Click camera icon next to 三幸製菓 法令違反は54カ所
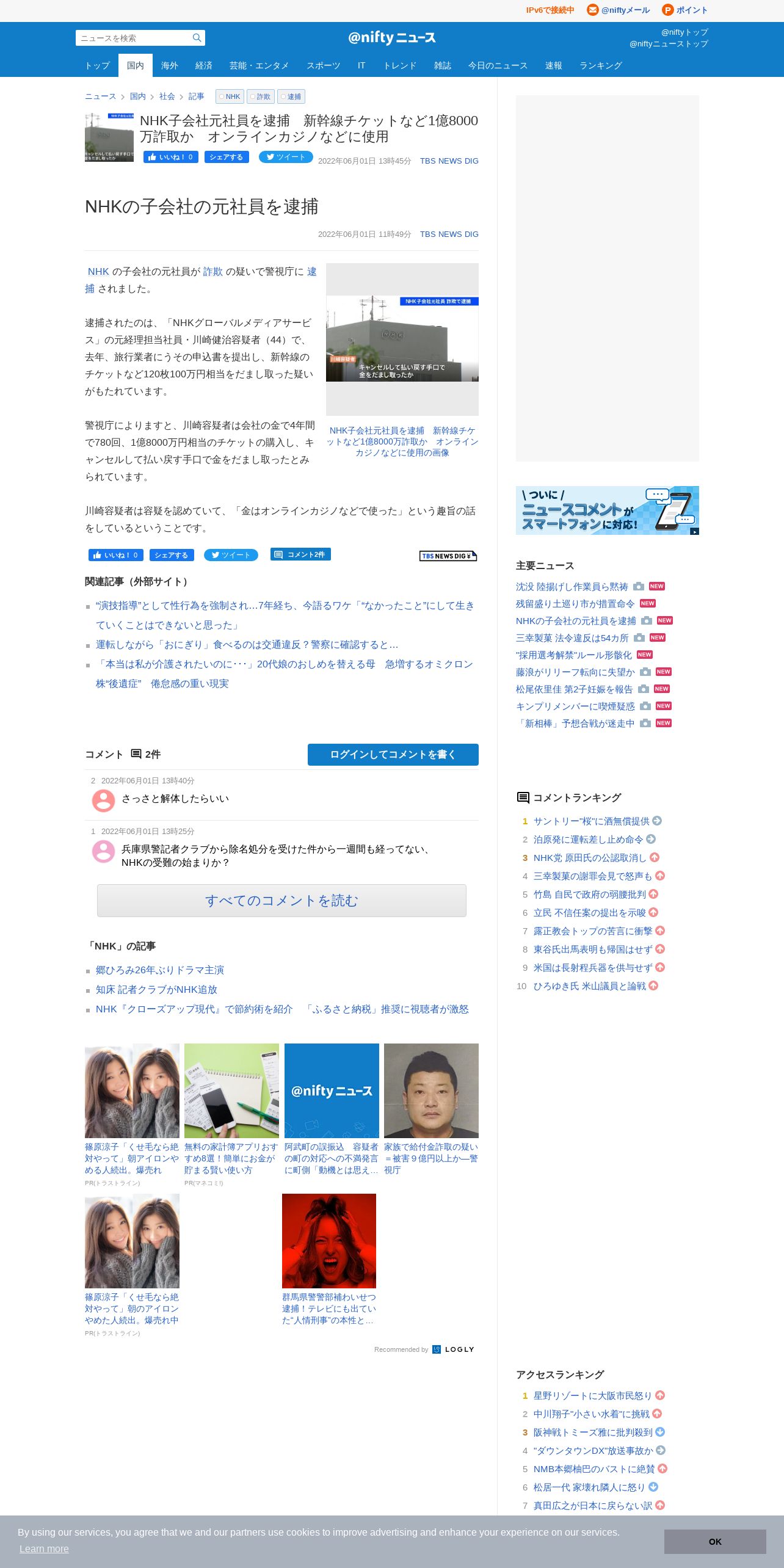 point(639,637)
